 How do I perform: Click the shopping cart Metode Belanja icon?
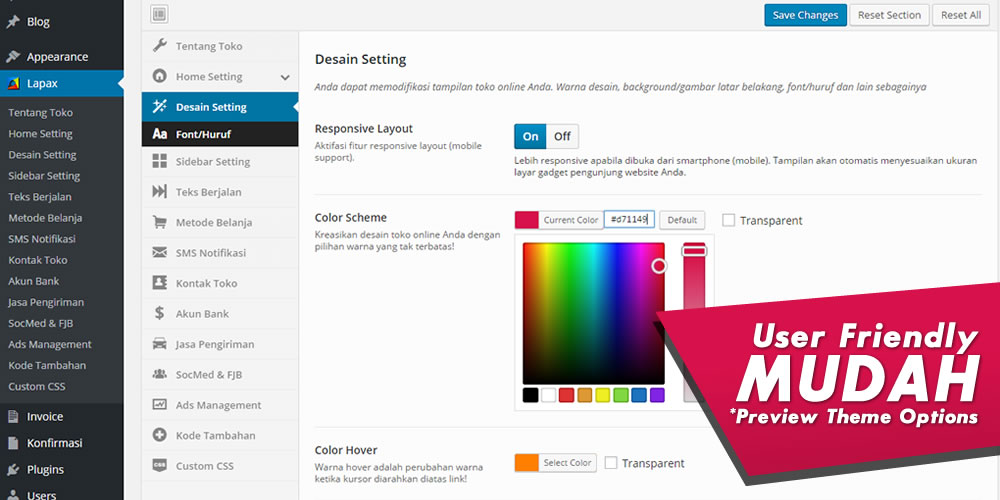pos(159,222)
